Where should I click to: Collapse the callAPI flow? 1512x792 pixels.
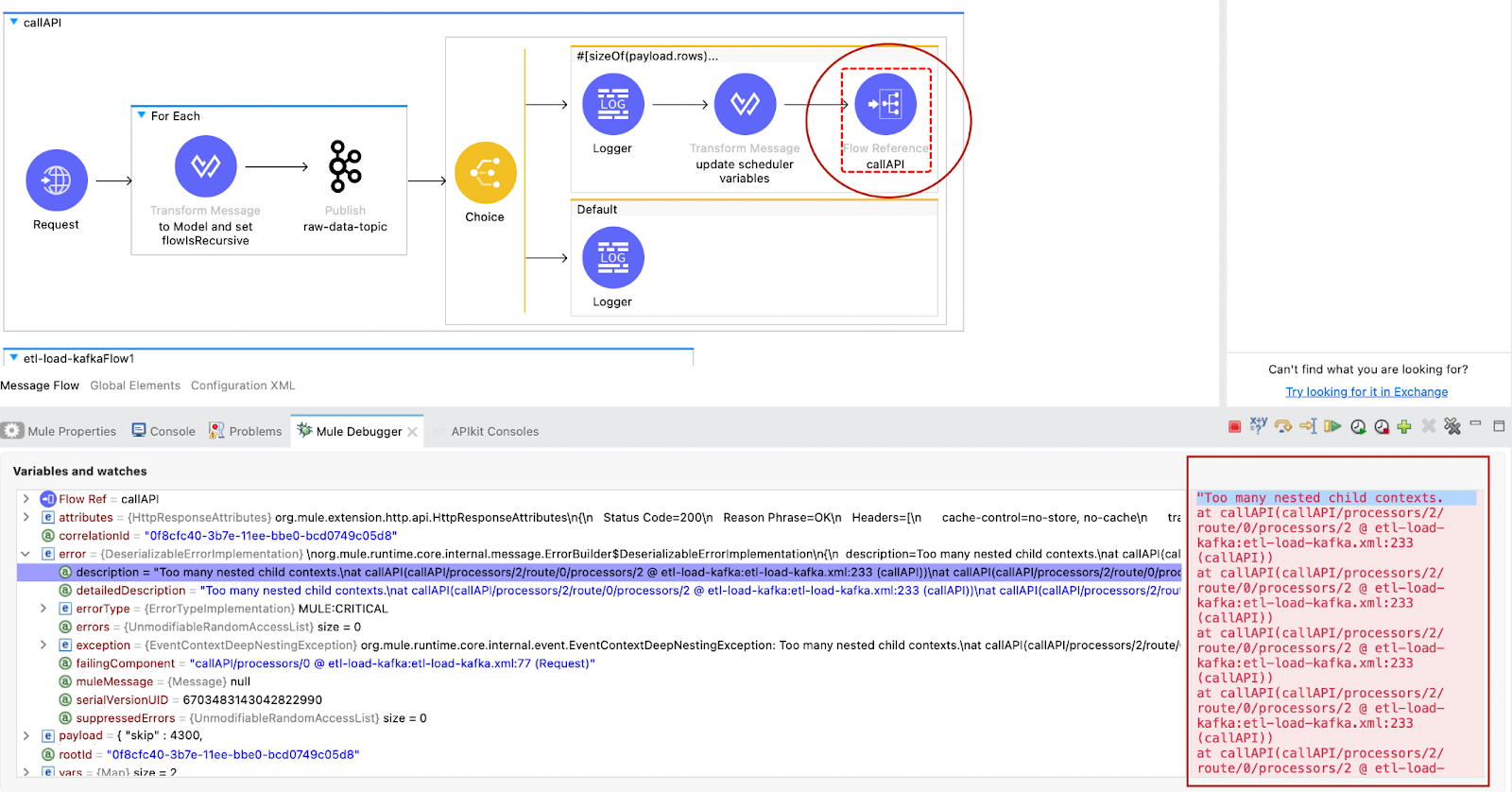tap(13, 22)
